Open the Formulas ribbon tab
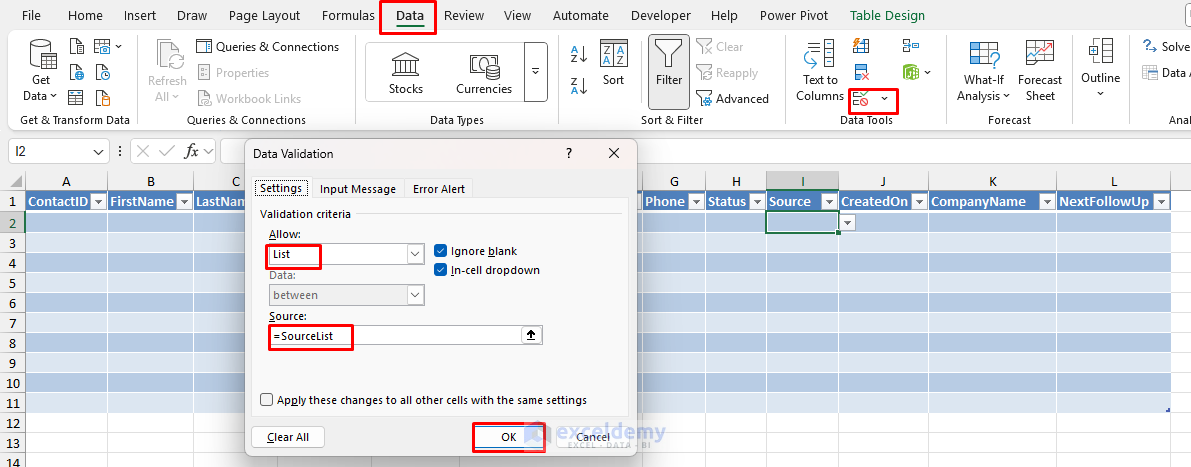This screenshot has height=467, width=1191. click(x=348, y=15)
